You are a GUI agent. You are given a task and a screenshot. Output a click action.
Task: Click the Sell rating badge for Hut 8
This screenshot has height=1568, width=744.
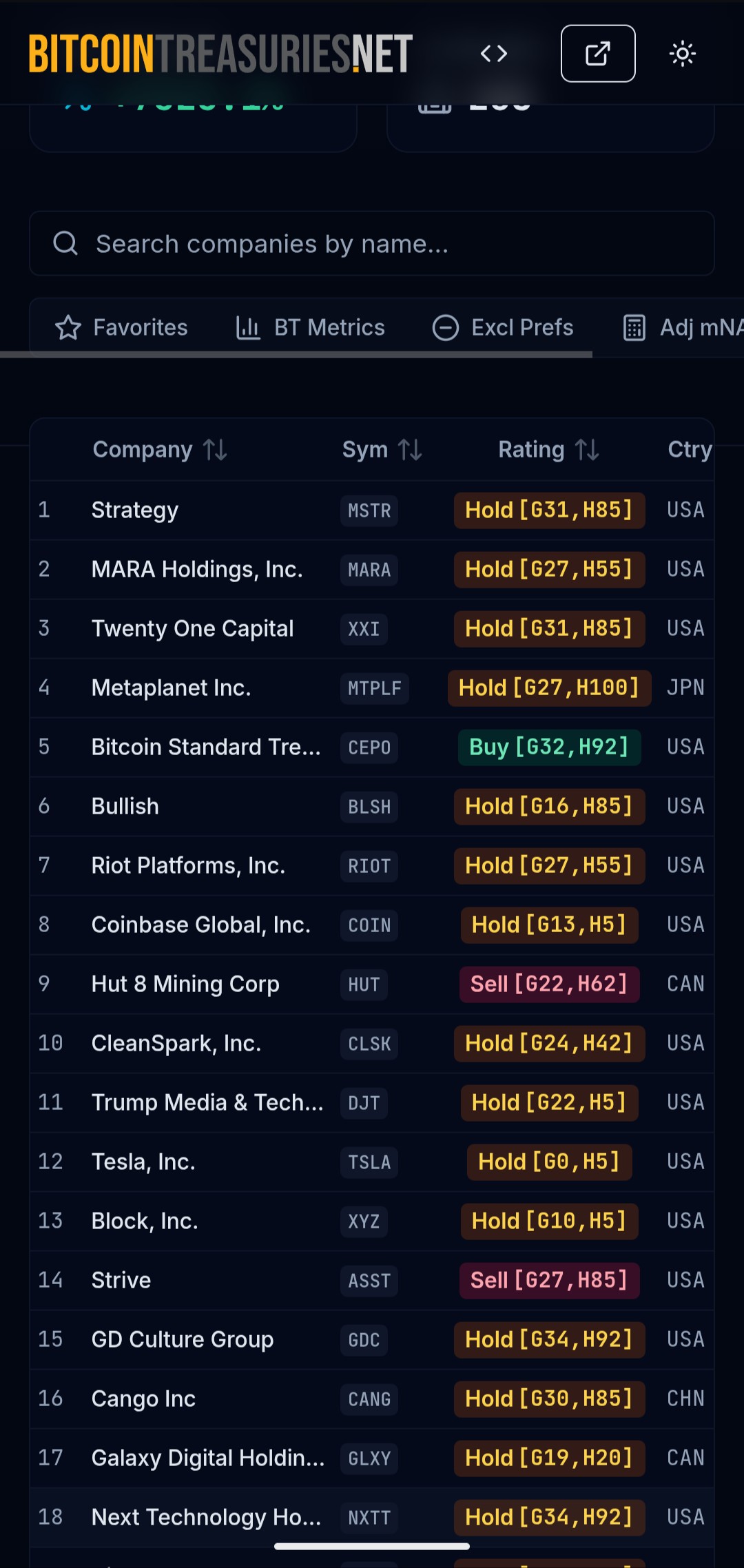(549, 984)
